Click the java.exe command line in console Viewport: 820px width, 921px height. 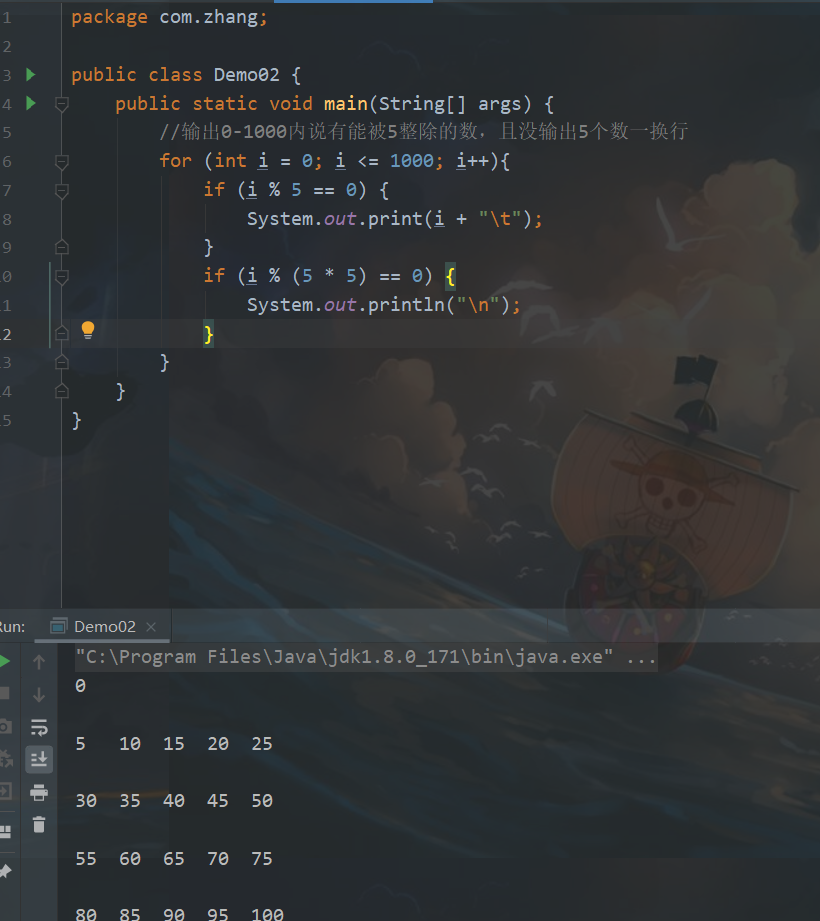click(366, 657)
